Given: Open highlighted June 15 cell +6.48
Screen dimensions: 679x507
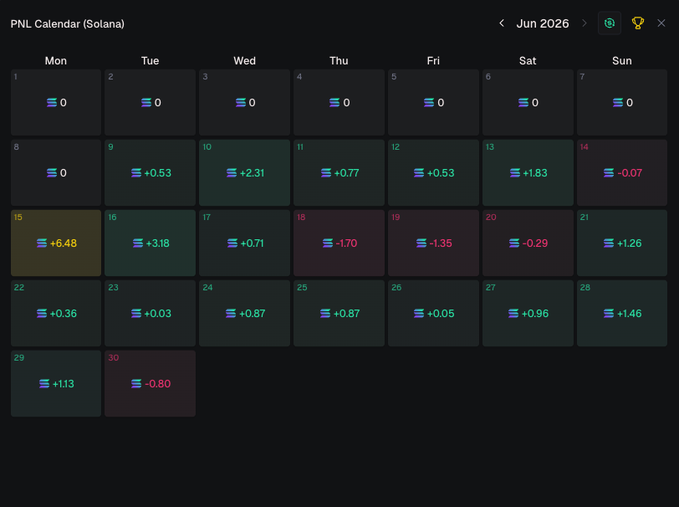Looking at the screenshot, I should (x=56, y=243).
